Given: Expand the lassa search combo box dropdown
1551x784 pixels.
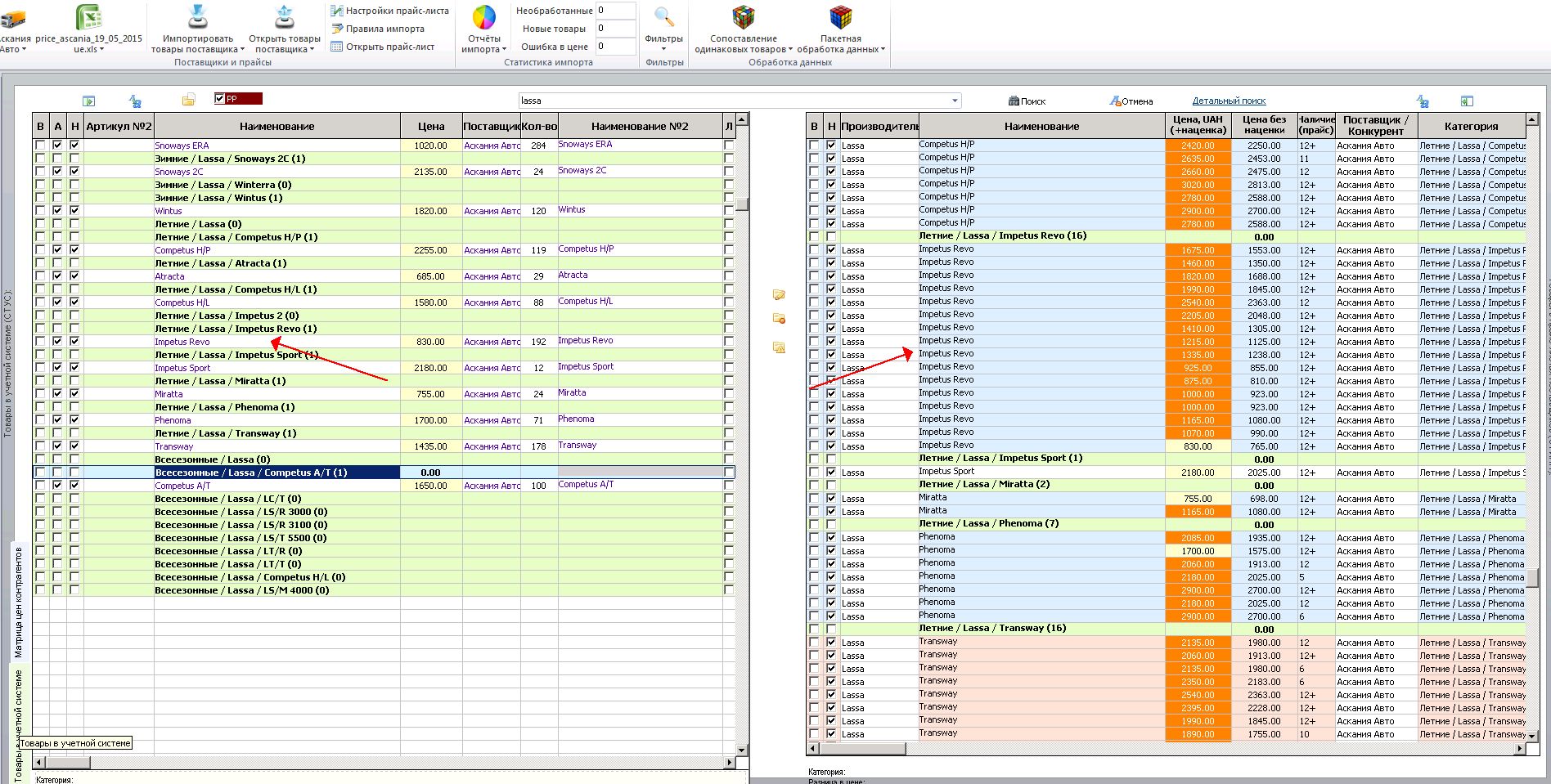Looking at the screenshot, I should 955,101.
